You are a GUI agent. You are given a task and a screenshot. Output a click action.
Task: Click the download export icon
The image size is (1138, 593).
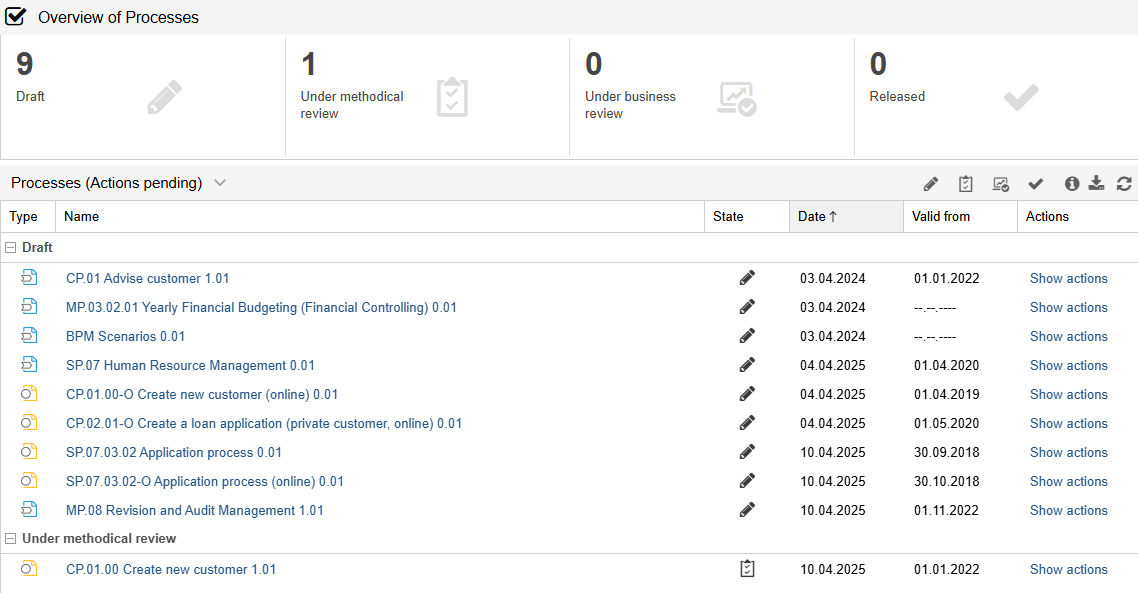tap(1096, 183)
